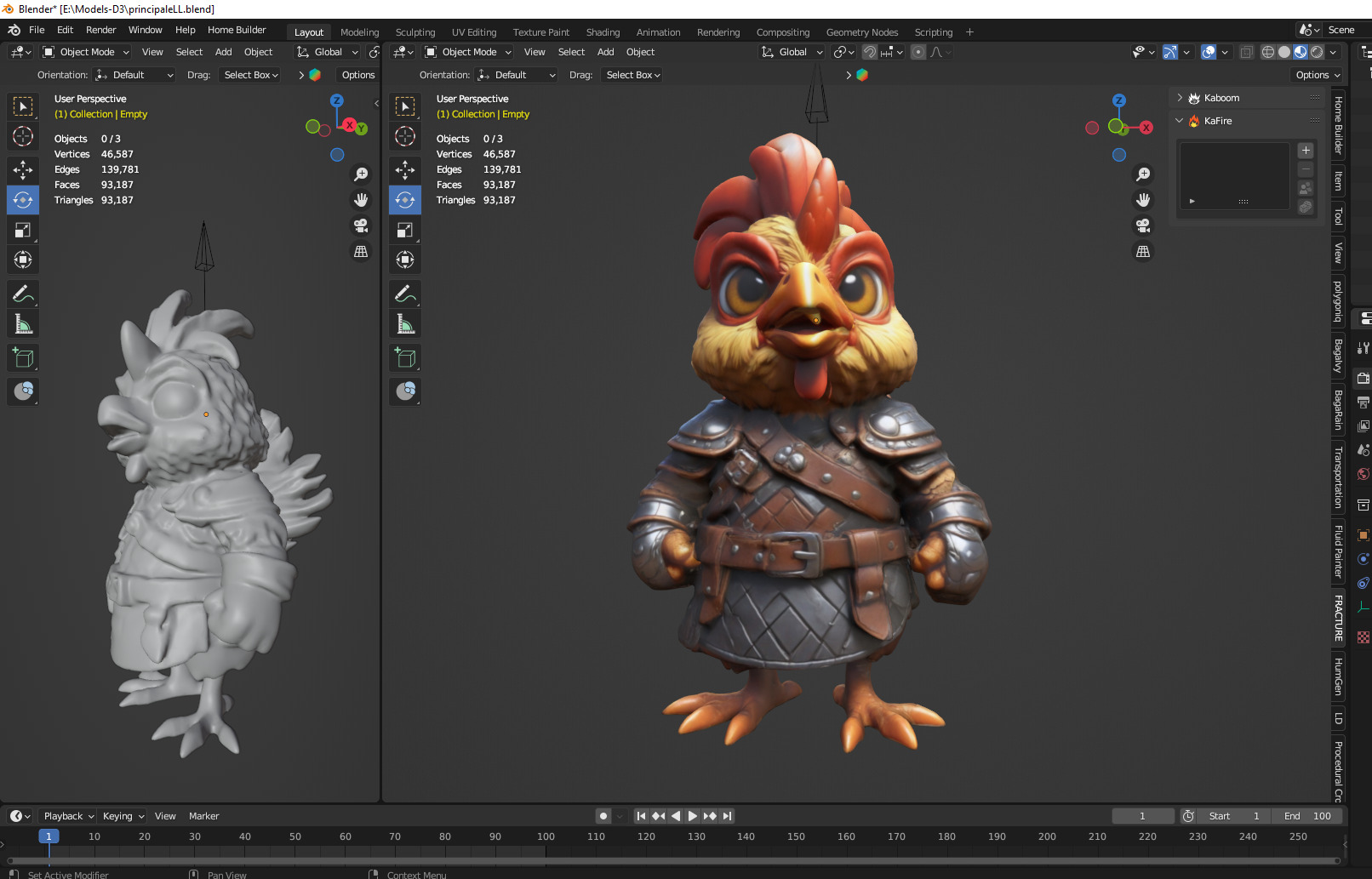
Task: Activate the Cursor tool in gray-model viewport
Action: 23,136
